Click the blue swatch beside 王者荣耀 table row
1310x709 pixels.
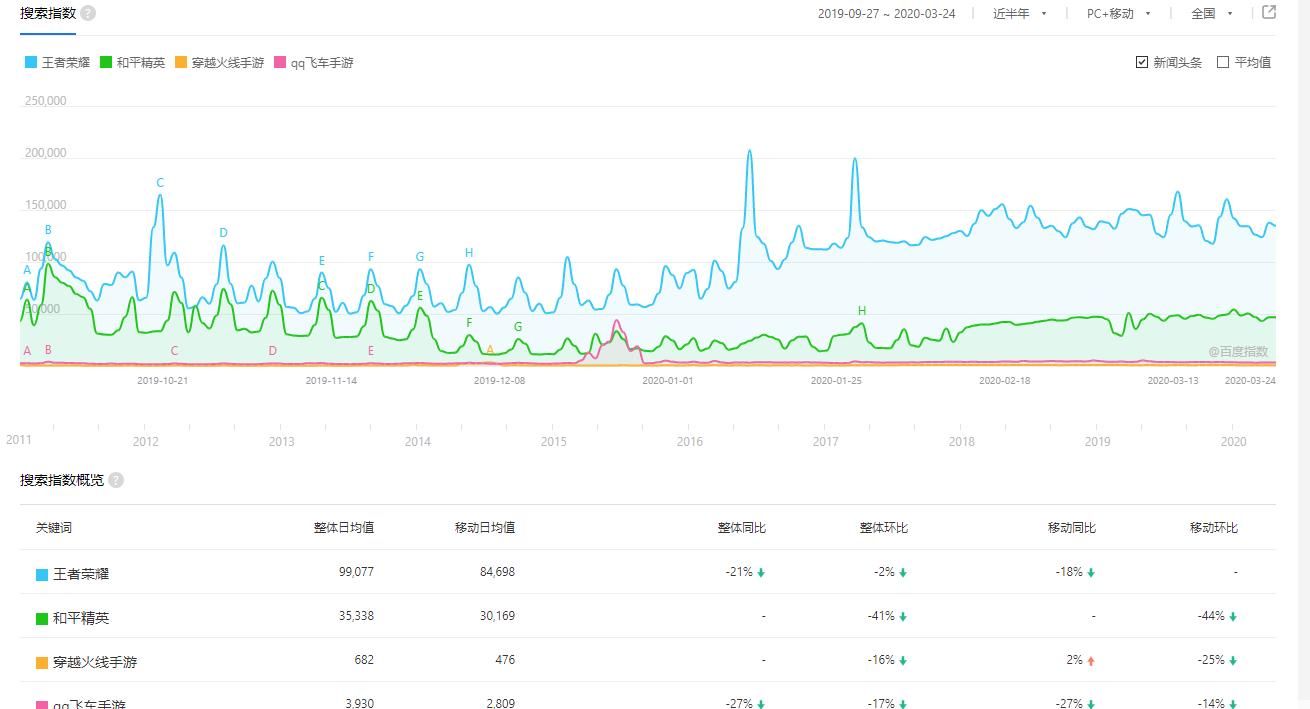click(42, 575)
